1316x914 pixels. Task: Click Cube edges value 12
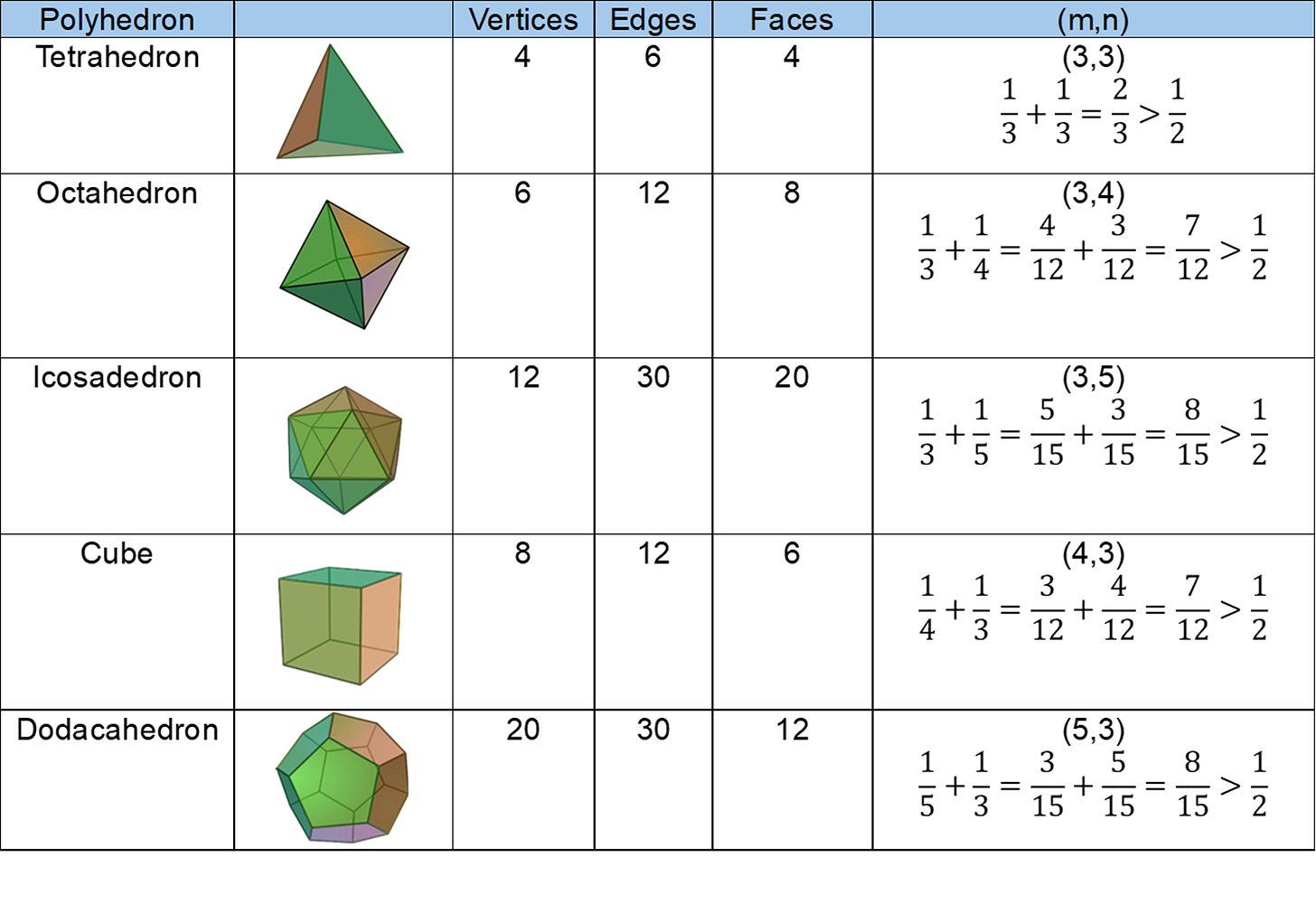[x=653, y=553]
